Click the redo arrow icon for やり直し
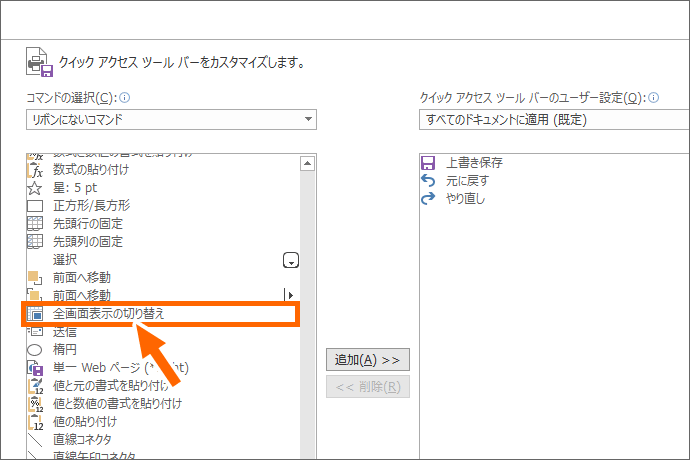The image size is (690, 460). pyautogui.click(x=428, y=199)
